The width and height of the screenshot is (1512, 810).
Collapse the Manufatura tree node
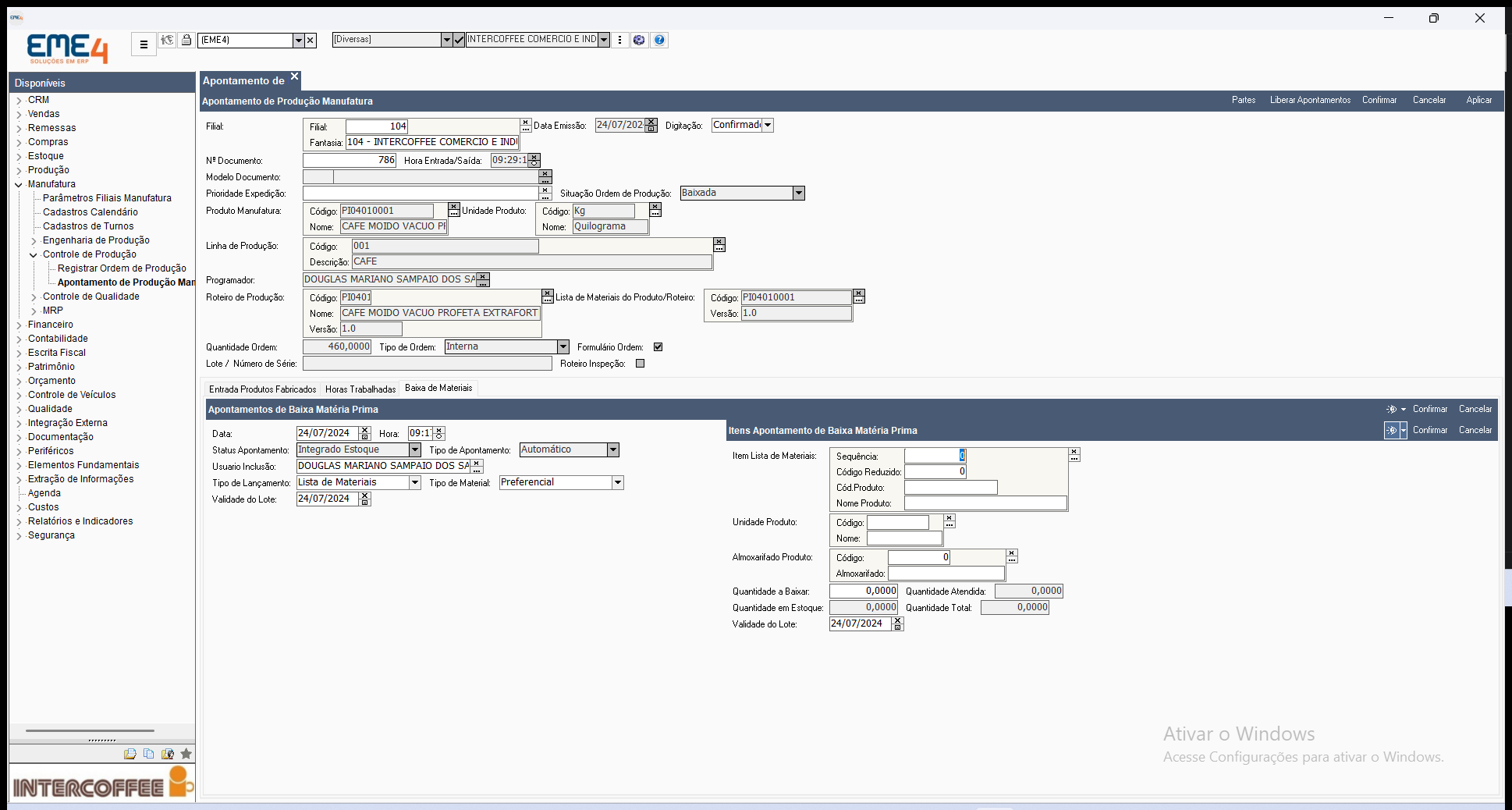(20, 185)
